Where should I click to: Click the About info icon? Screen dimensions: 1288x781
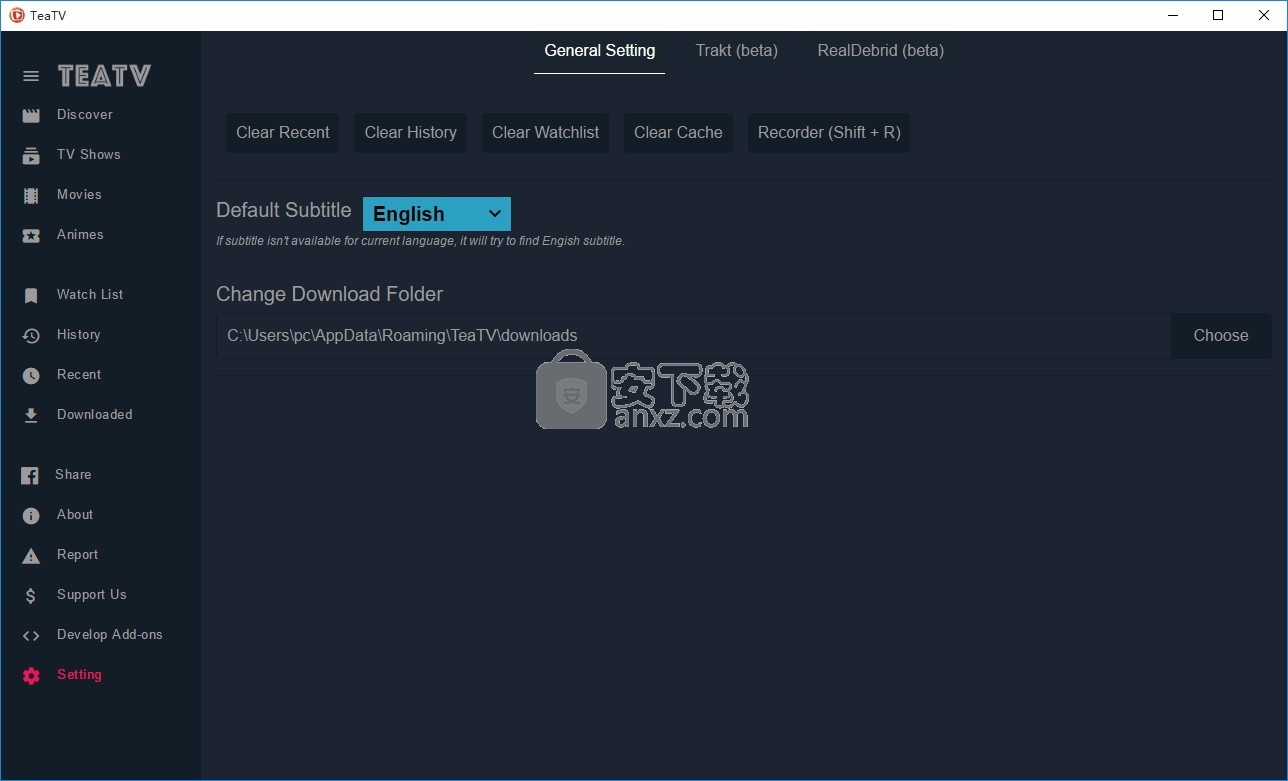point(31,515)
